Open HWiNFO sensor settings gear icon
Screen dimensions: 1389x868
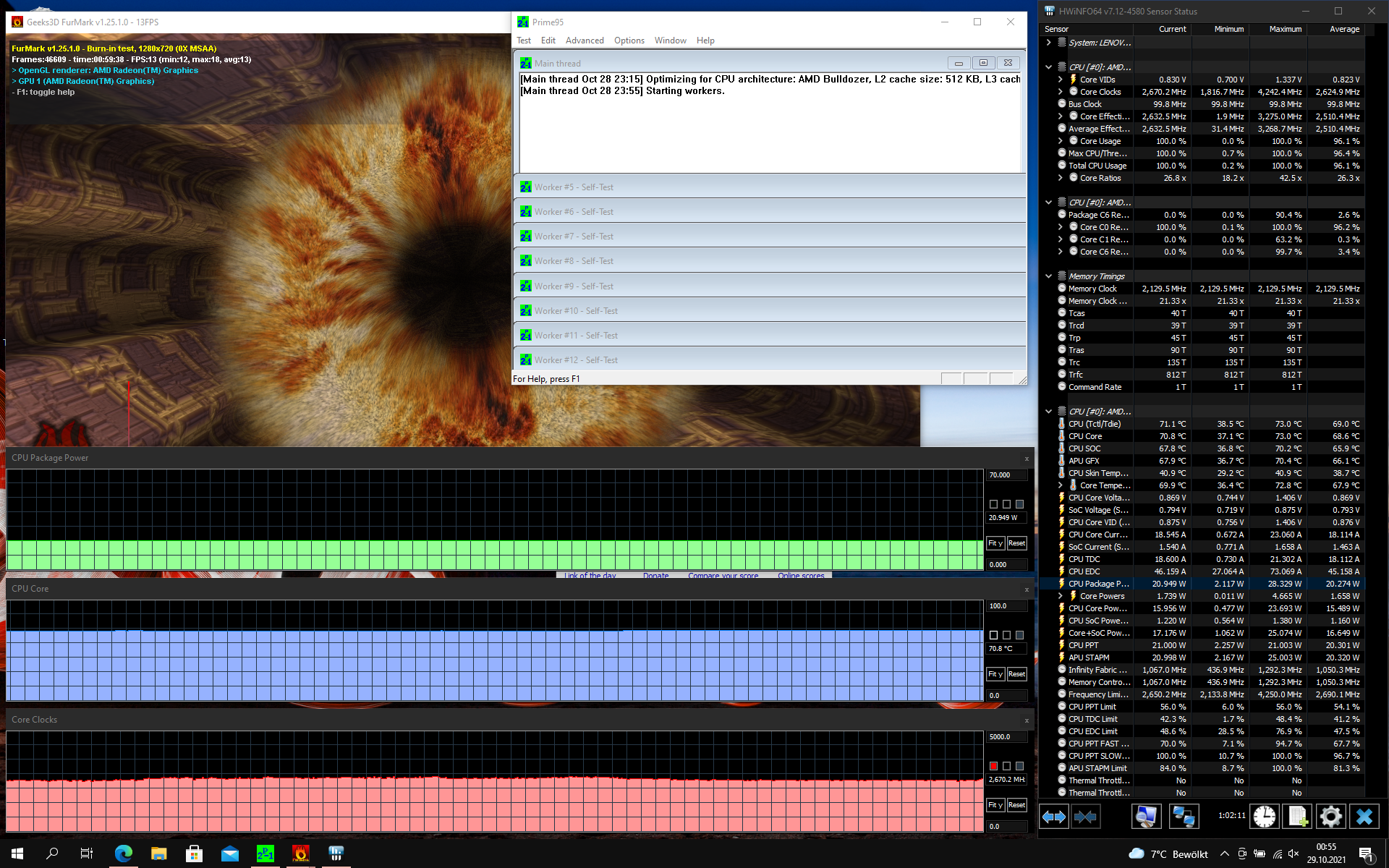(x=1330, y=817)
